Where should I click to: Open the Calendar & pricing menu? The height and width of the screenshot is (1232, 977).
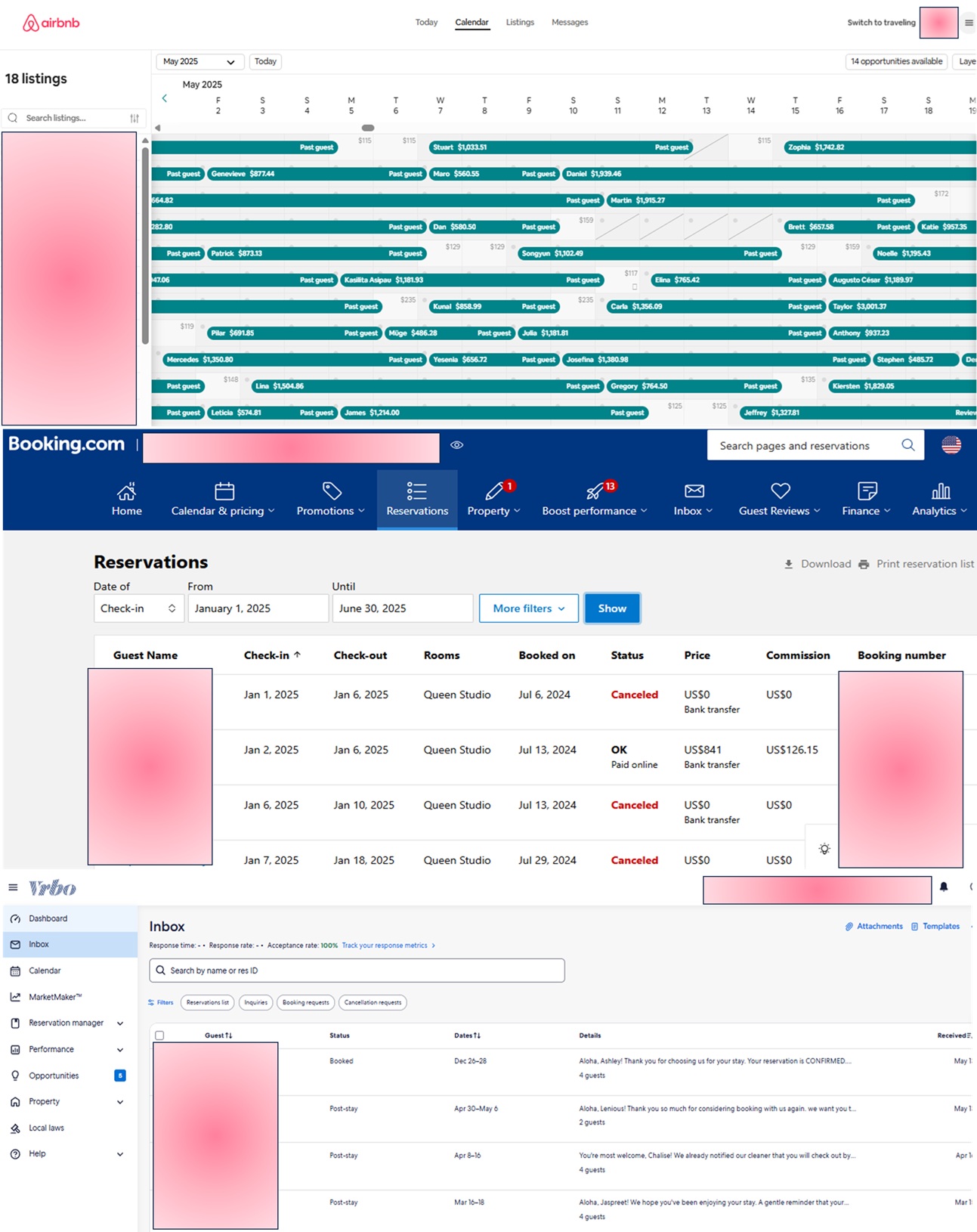point(223,500)
